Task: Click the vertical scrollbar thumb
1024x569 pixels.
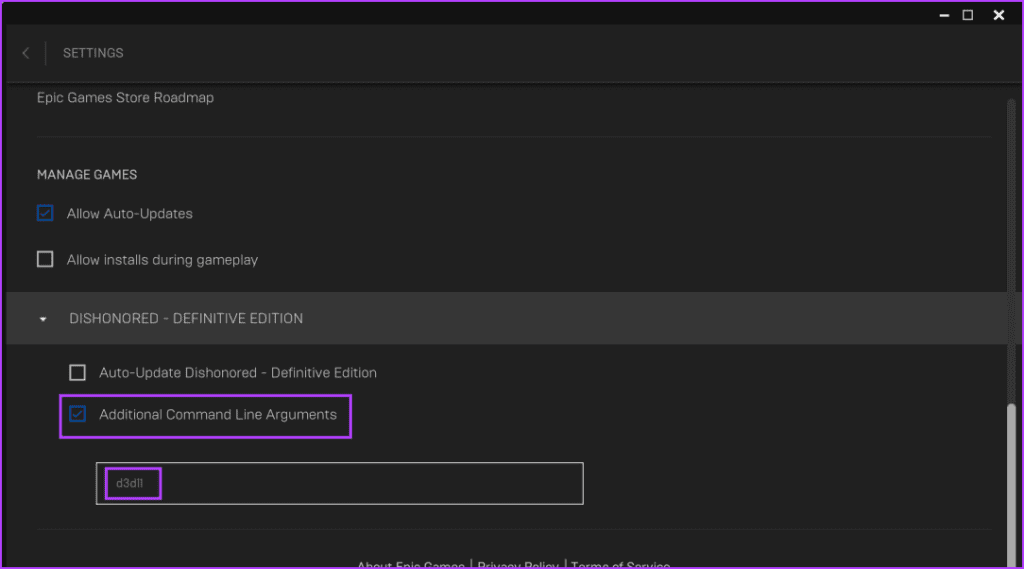Action: click(x=1011, y=483)
